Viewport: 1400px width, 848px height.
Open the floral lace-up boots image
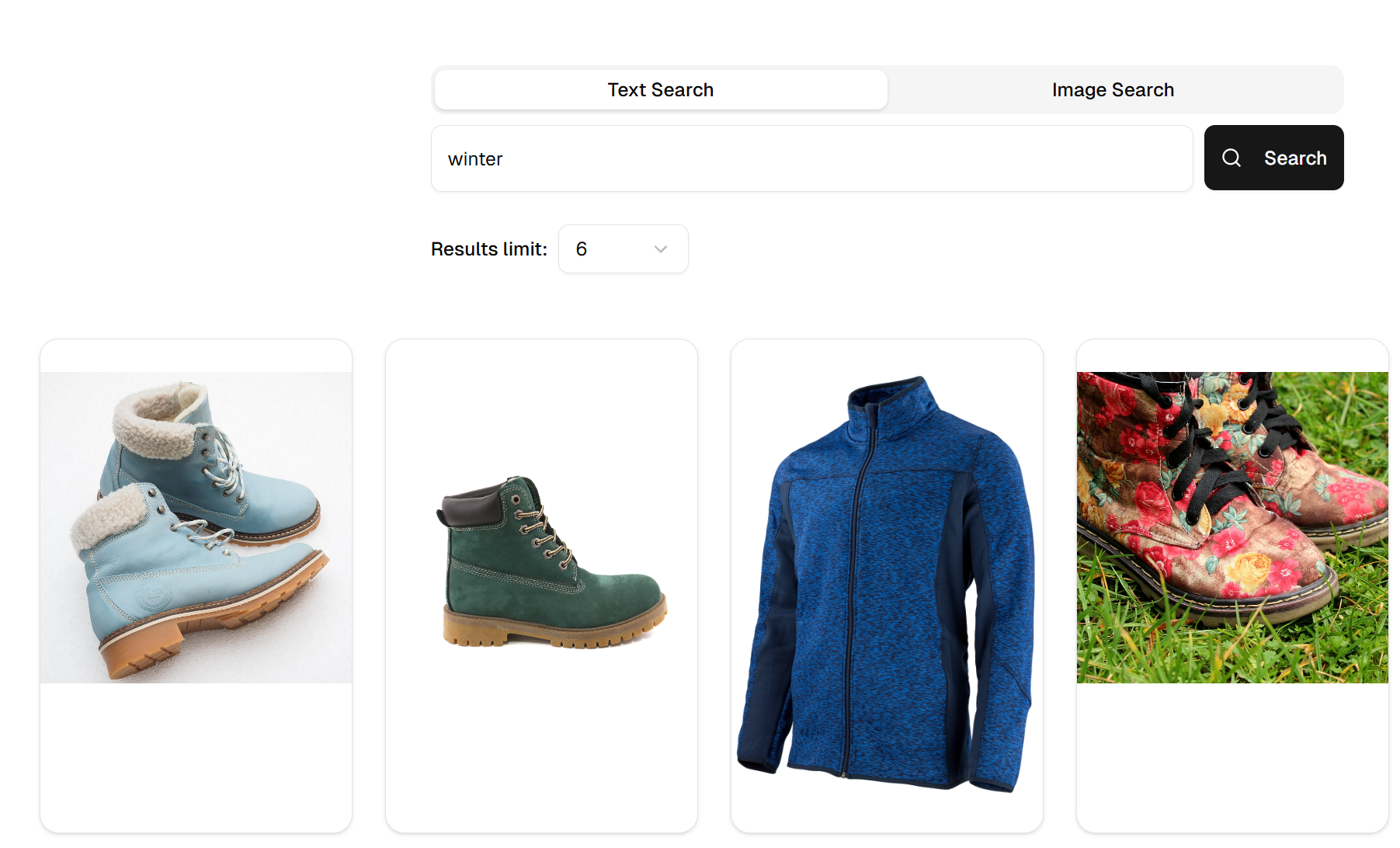point(1232,527)
